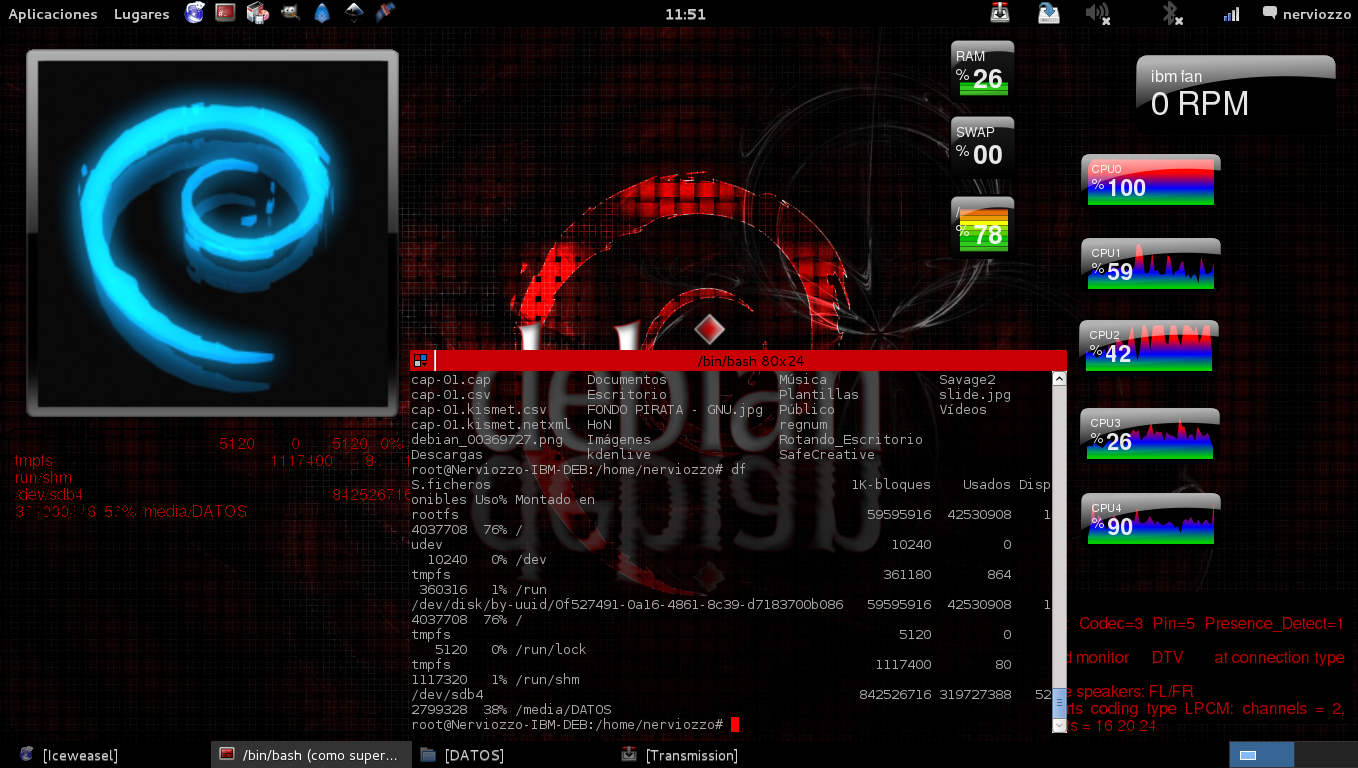Unmute the speaker in the system tray
The width and height of the screenshot is (1358, 768).
click(1097, 14)
